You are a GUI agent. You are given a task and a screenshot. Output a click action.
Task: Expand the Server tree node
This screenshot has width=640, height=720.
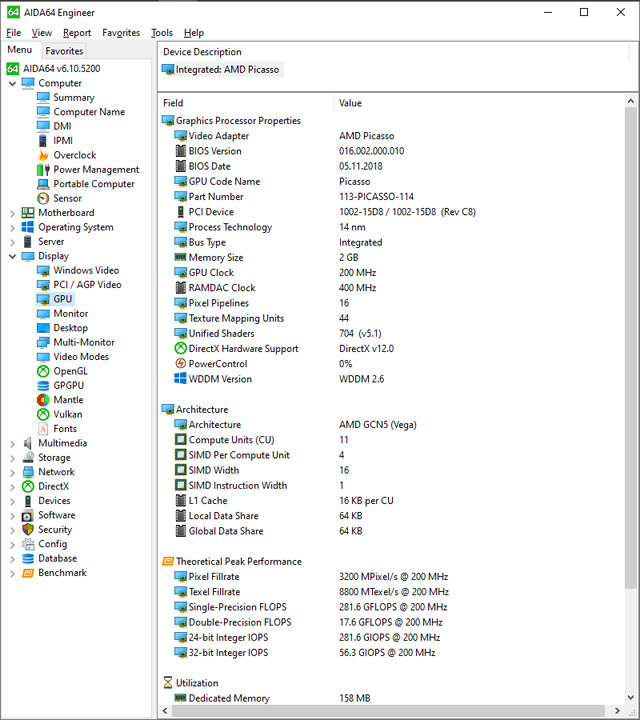point(12,242)
